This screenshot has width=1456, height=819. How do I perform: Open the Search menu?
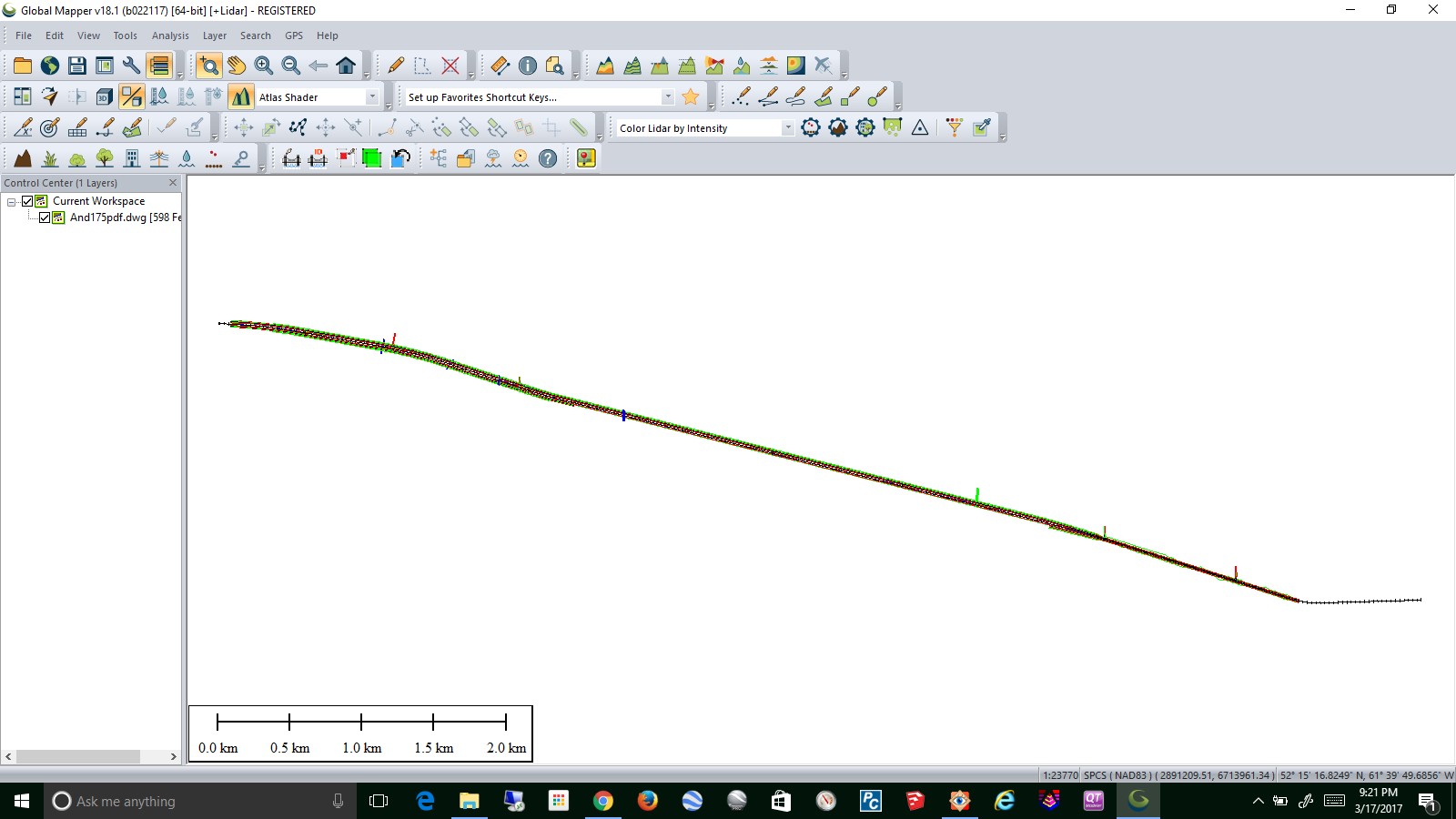[x=256, y=35]
